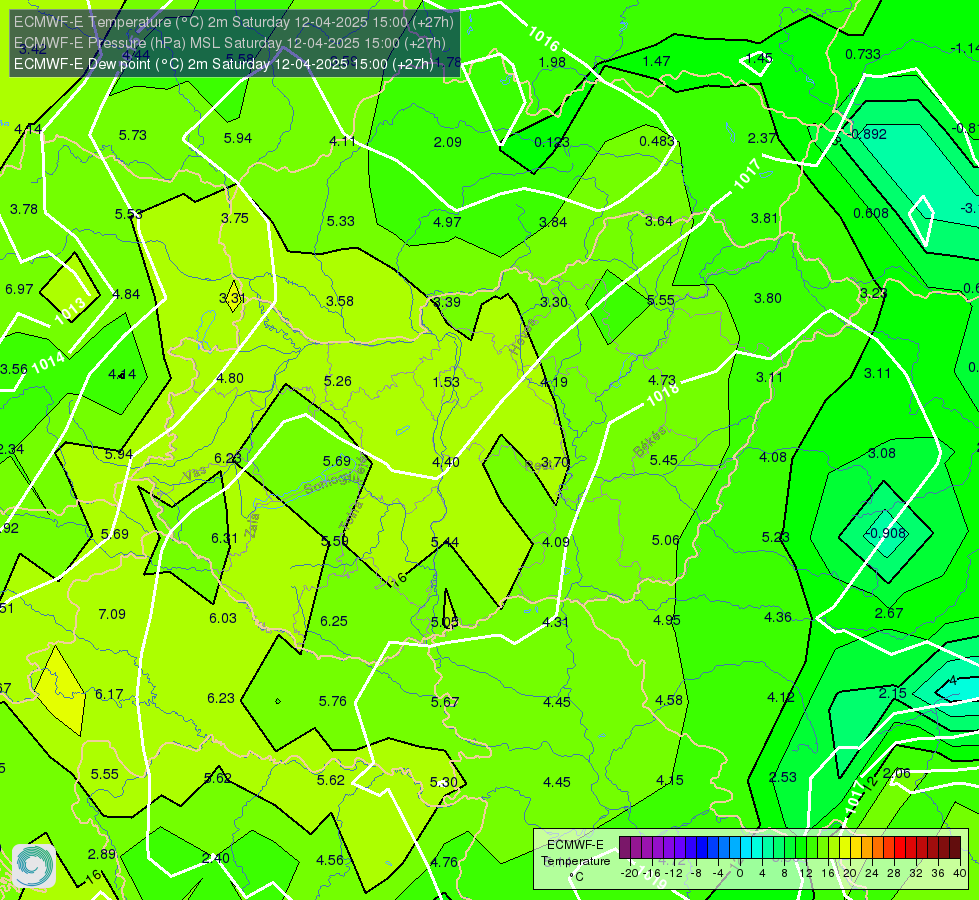Click the 1014 isobar label
This screenshot has width=979, height=900.
pyautogui.click(x=48, y=362)
